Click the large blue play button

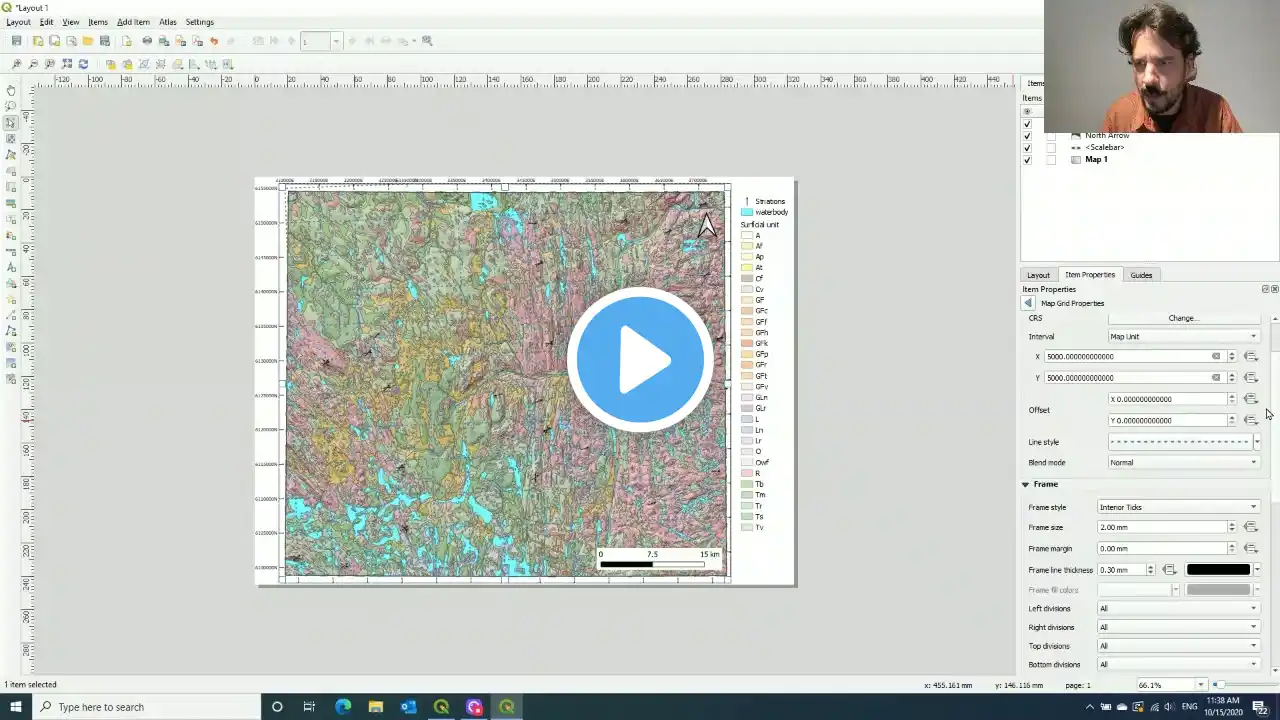coord(640,360)
